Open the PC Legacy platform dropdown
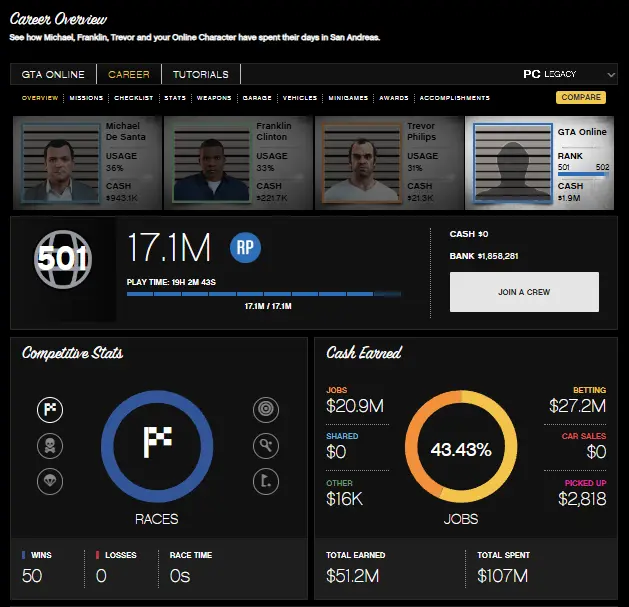The image size is (629, 607). [569, 74]
